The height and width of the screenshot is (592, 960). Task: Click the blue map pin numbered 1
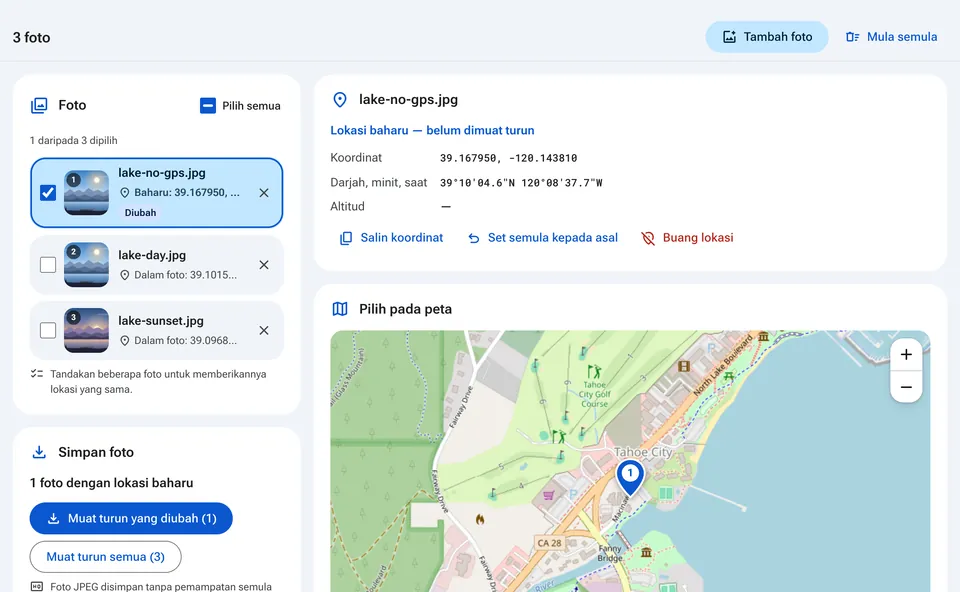point(630,477)
